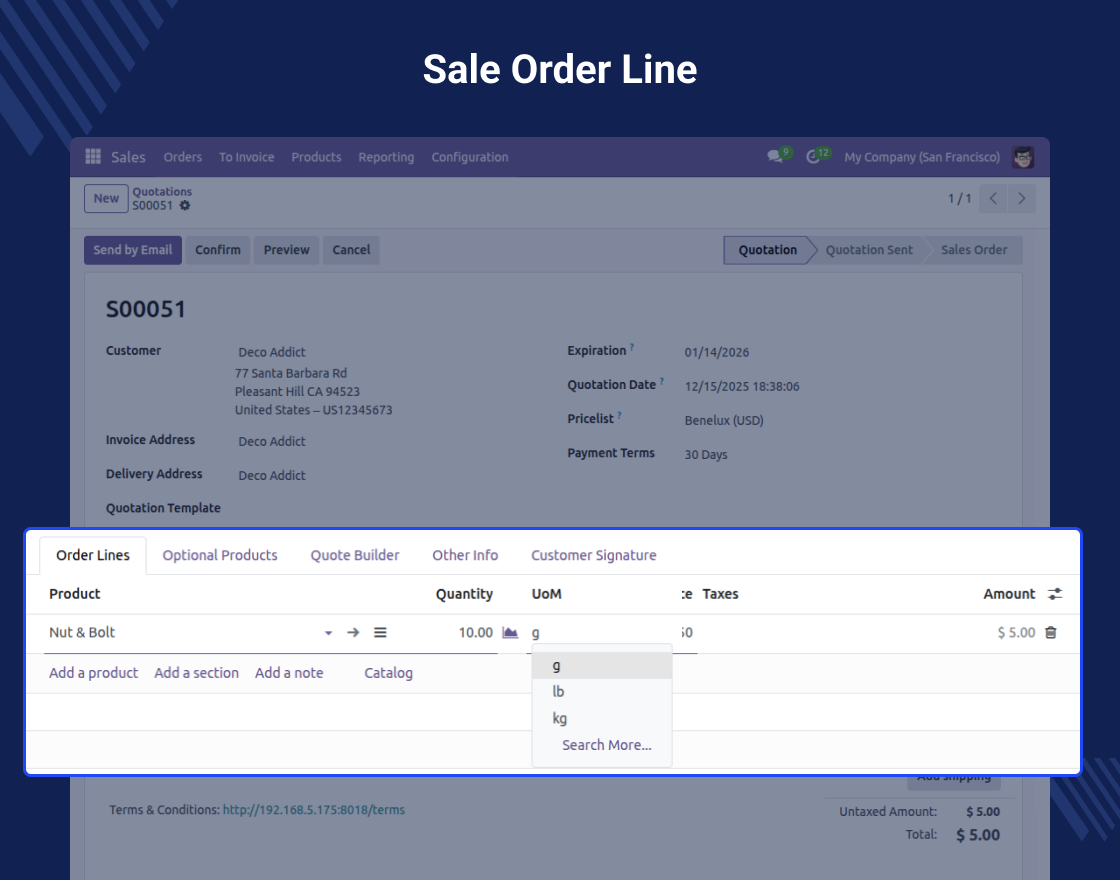Open the apps grid menu icon
The image size is (1120, 880).
point(93,156)
